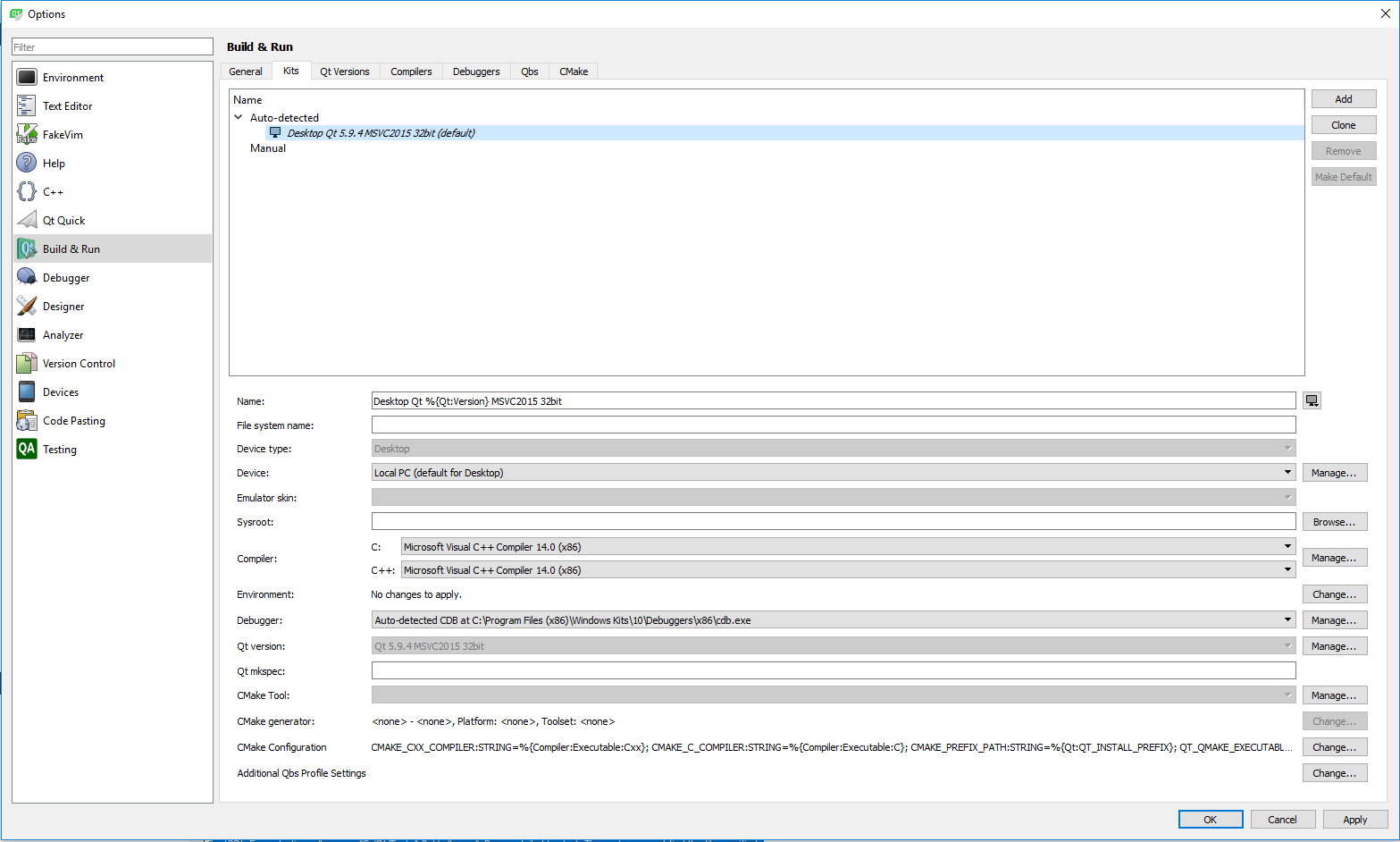Switch to the Qt Versions tab
Viewport: 1400px width, 842px height.
345,72
